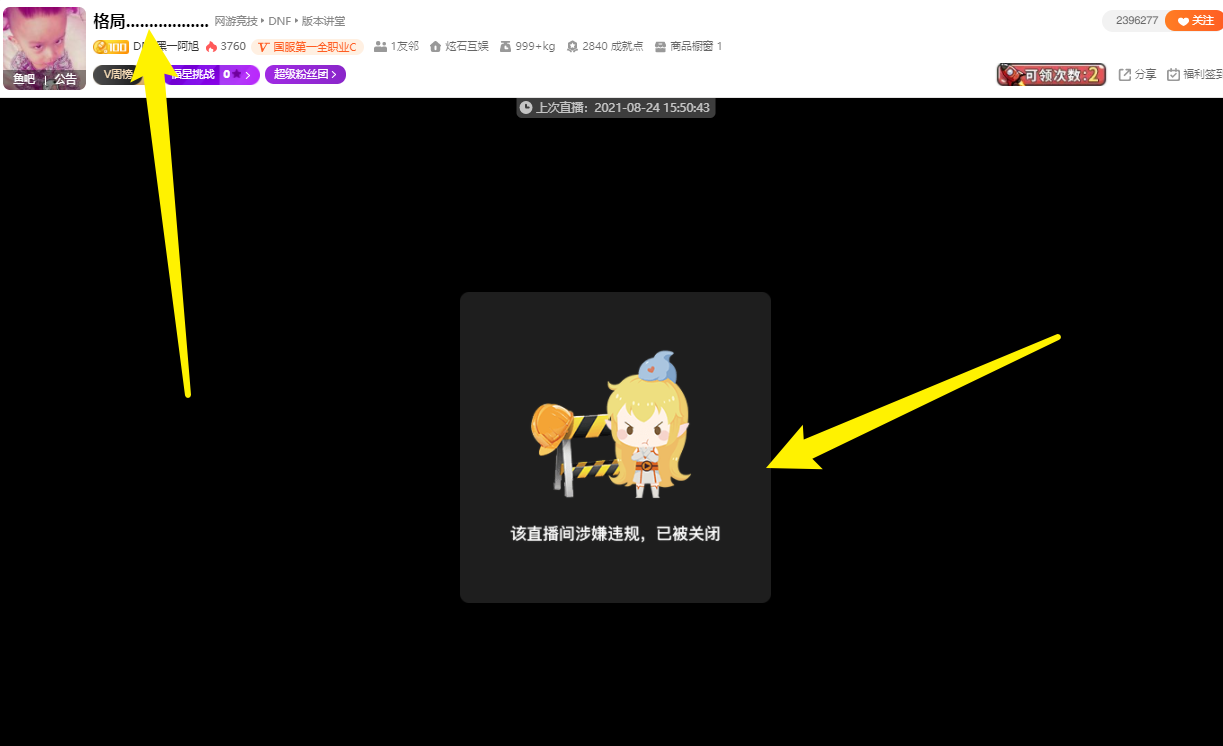The image size is (1223, 746).
Task: Click the follower count 2396277
Action: point(1137,21)
